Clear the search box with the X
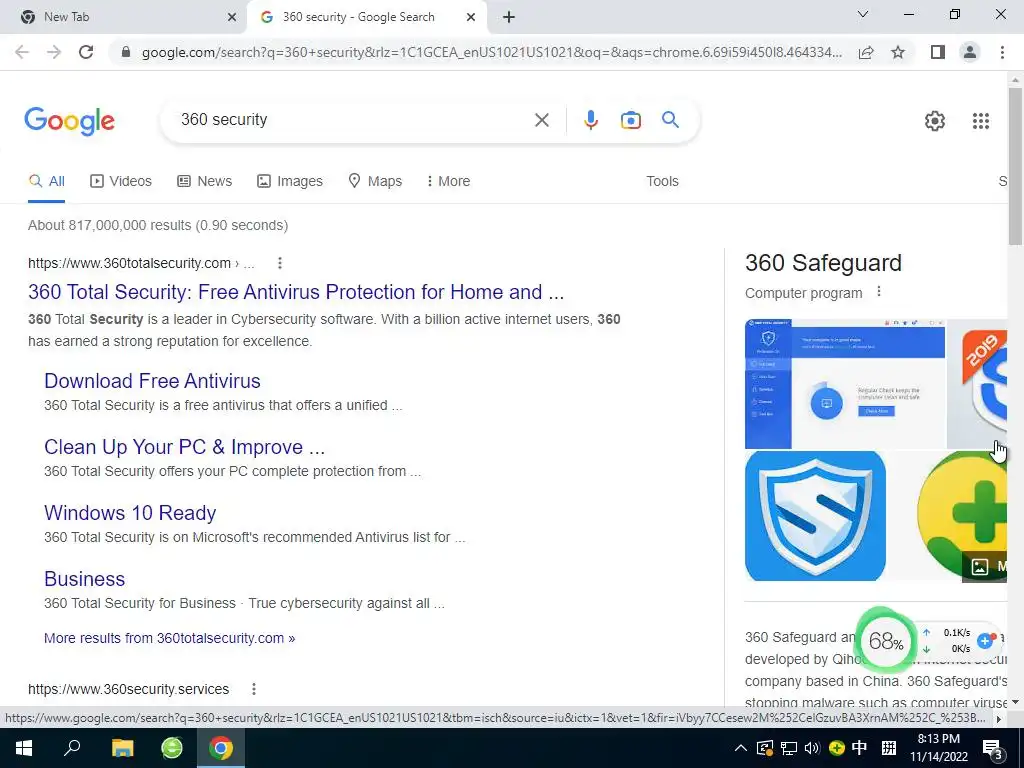Screen dimensions: 1024x768 click(x=541, y=120)
